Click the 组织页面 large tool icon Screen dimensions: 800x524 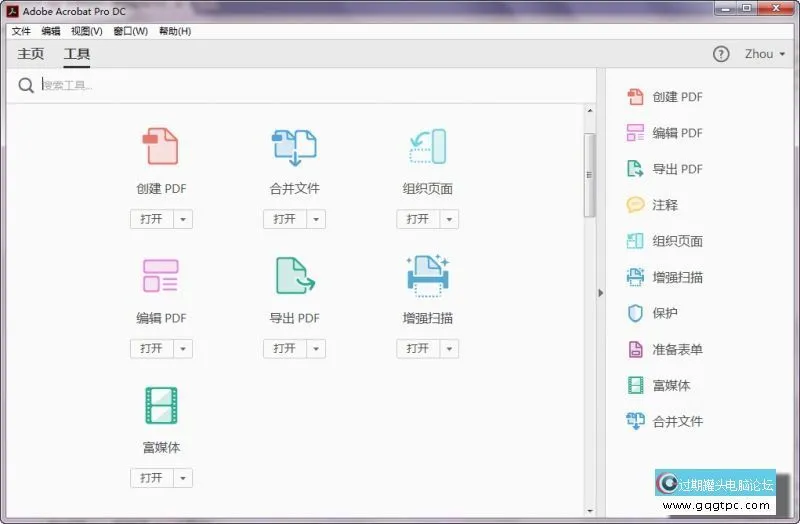[427, 147]
